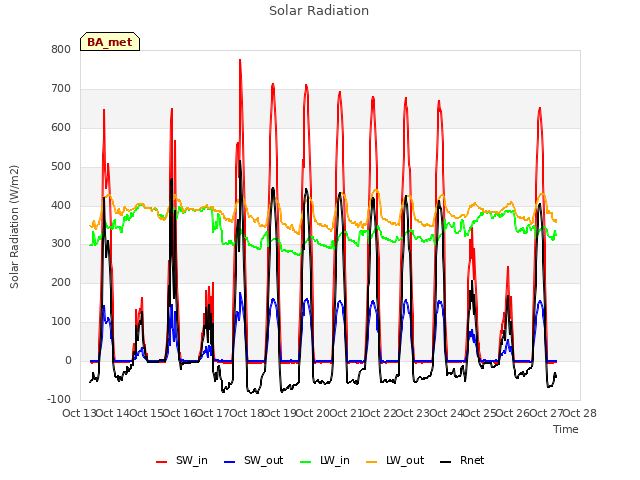Click the -100 y-axis tick label
Image resolution: width=640 pixels, height=480 pixels.
59,399
